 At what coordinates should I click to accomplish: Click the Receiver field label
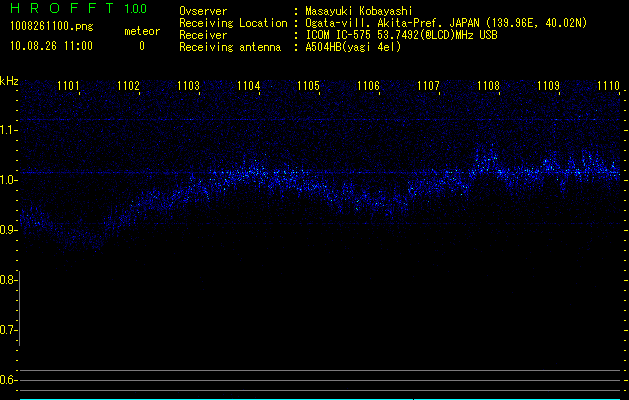(203, 35)
